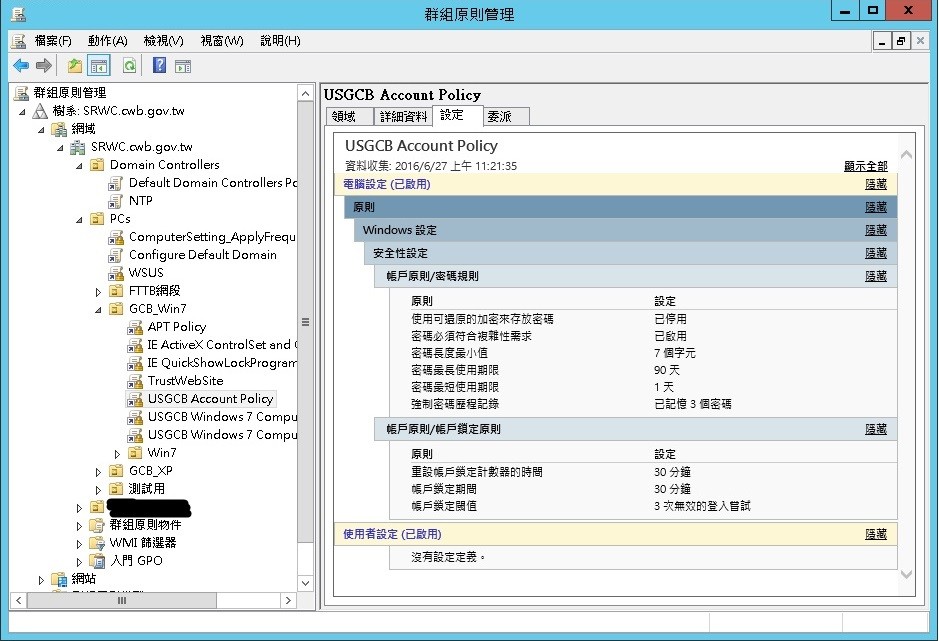Click the 入門 GPO folder icon
939x641 pixels.
coord(97,561)
